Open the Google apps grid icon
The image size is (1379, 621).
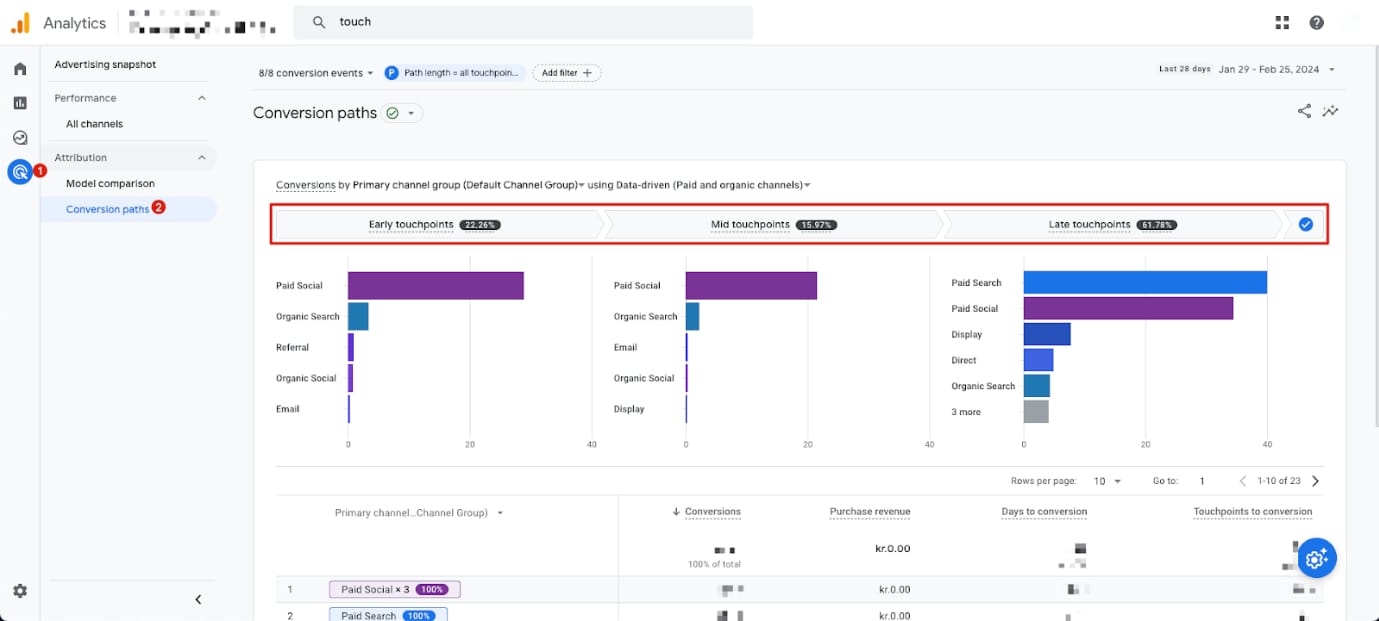pos(1283,22)
